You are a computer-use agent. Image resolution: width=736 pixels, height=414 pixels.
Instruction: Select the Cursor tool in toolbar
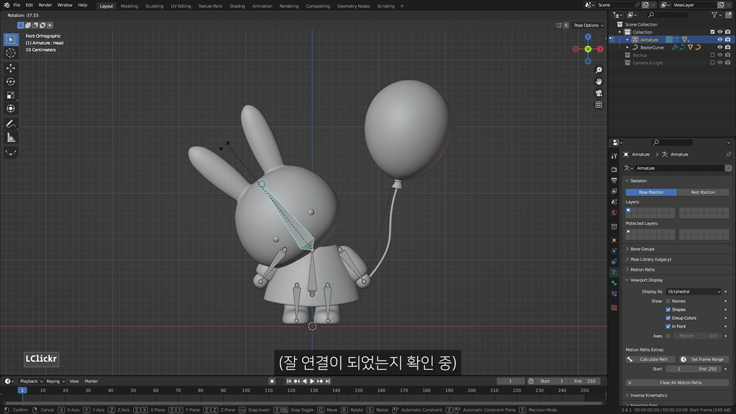(11, 53)
